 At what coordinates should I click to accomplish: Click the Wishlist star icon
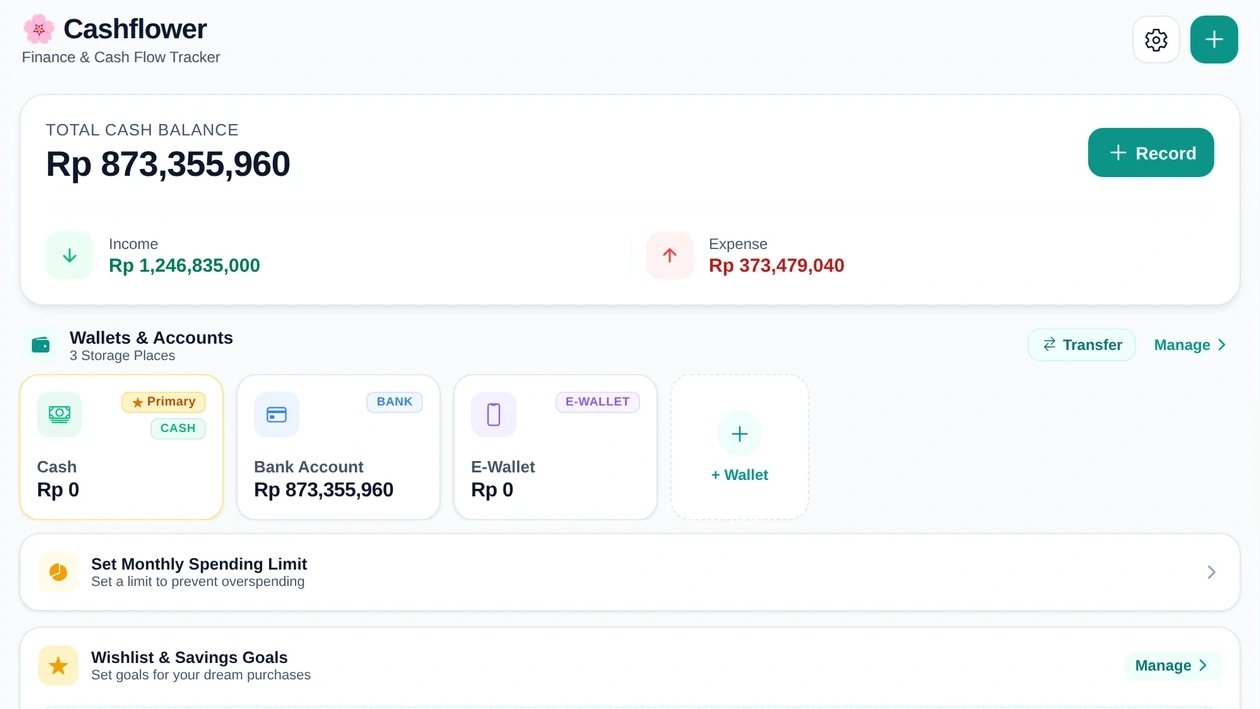point(58,665)
